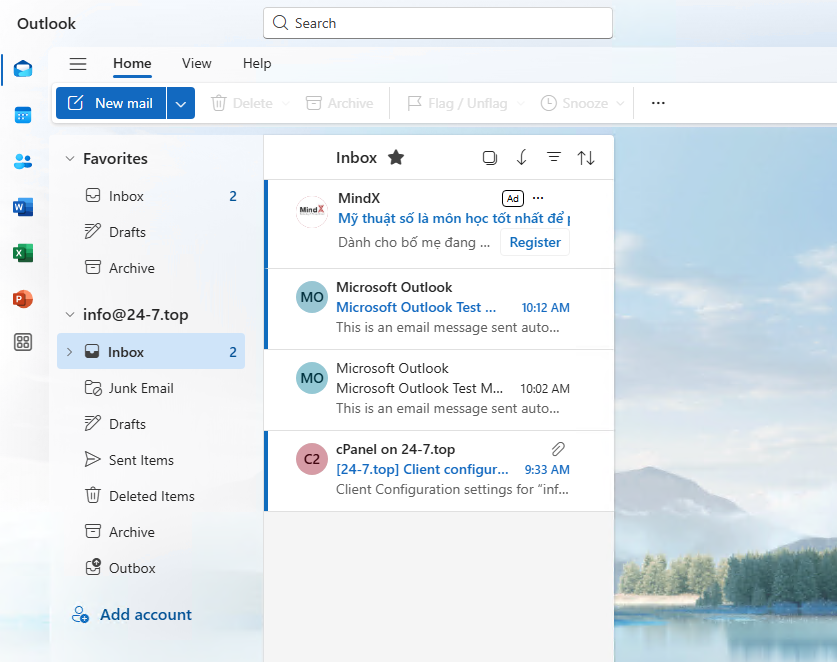This screenshot has height=662, width=837.
Task: Click the Search input box
Action: (438, 23)
